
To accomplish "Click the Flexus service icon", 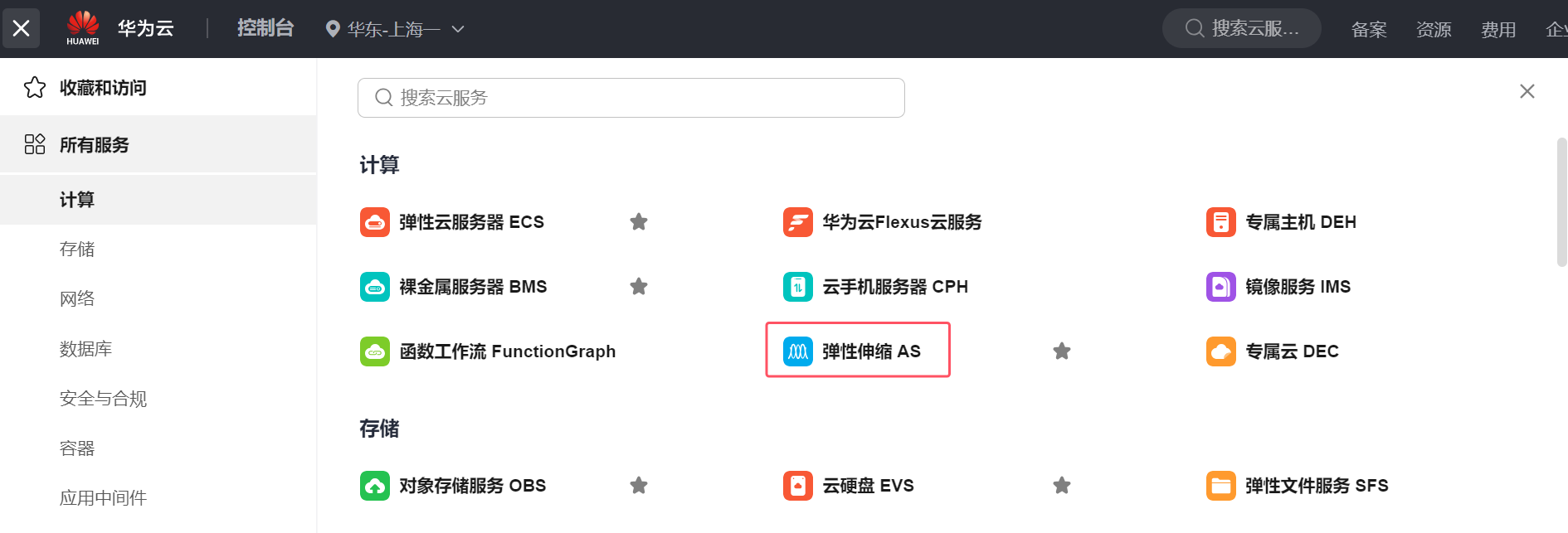I will [798, 222].
